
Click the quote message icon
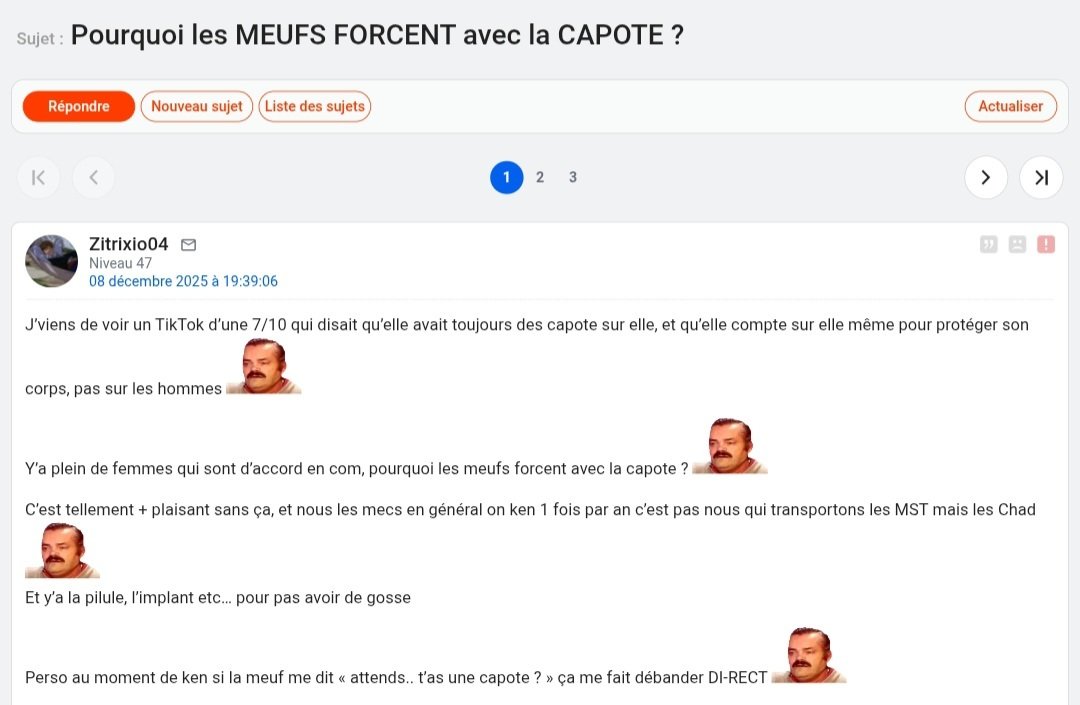(x=989, y=244)
